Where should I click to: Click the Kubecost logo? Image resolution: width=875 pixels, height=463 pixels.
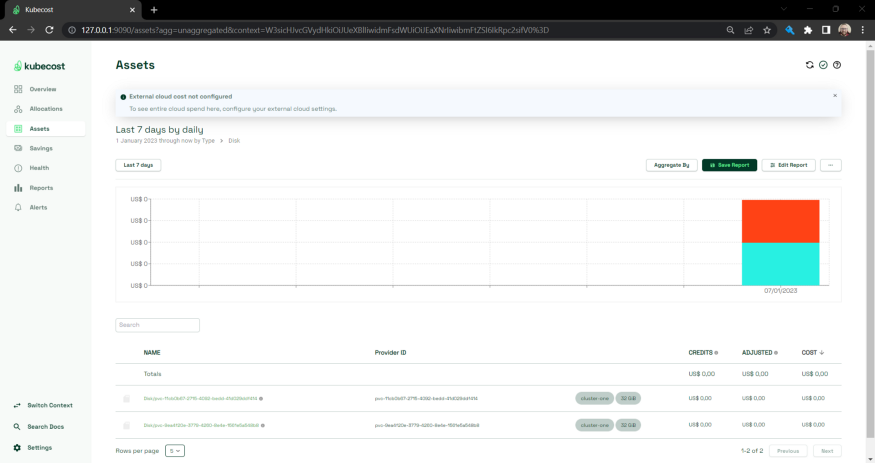pyautogui.click(x=39, y=66)
